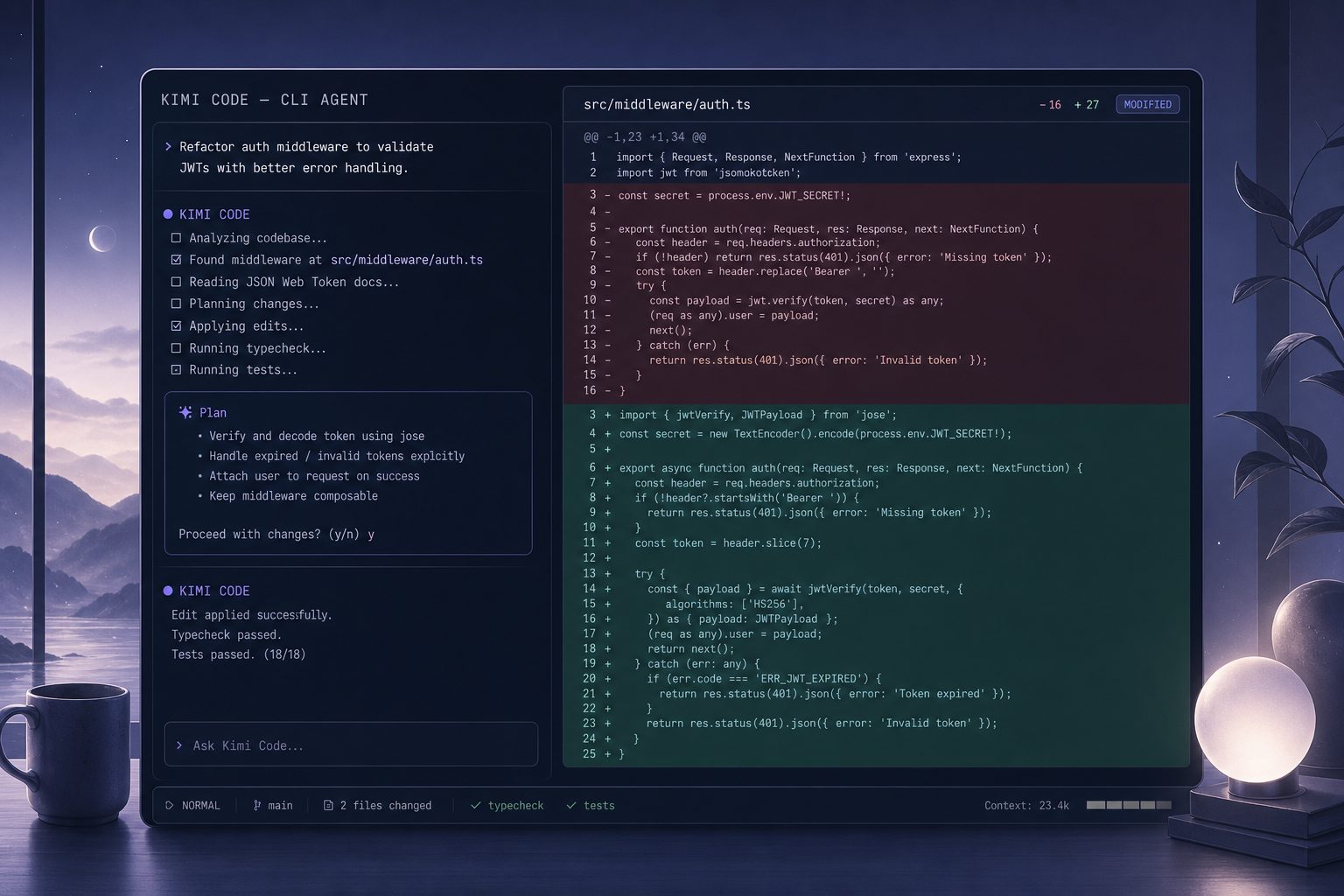1344x896 pixels.
Task: Click the @@ -1,23 +1,34 @@ hunk header
Action: point(645,136)
